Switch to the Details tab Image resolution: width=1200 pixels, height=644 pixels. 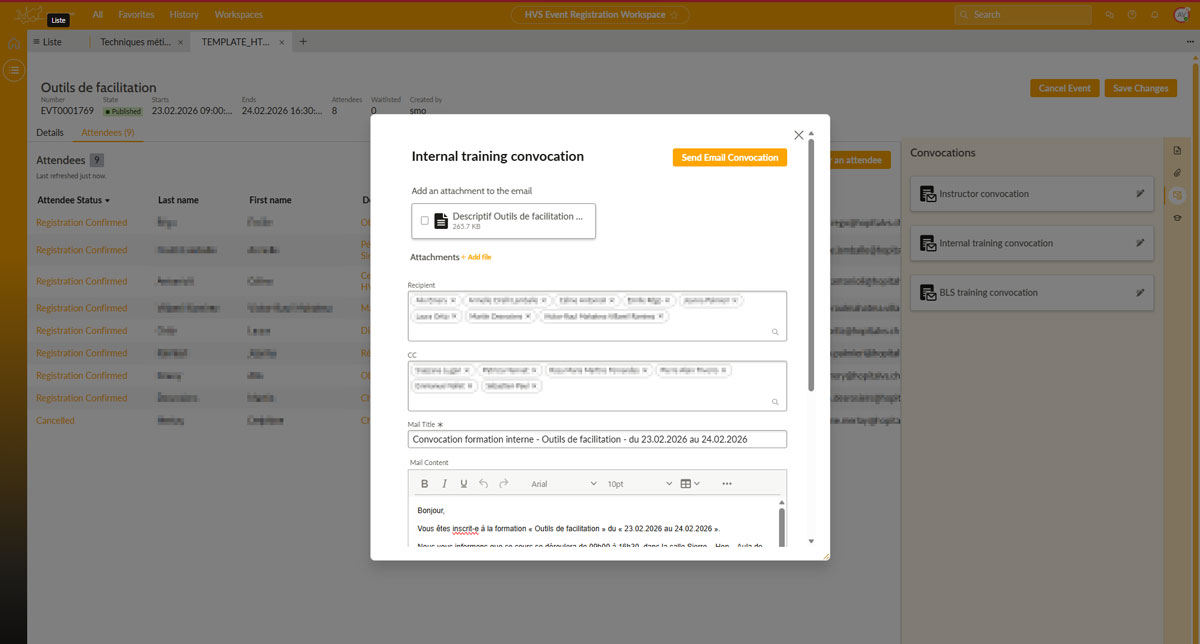click(50, 132)
